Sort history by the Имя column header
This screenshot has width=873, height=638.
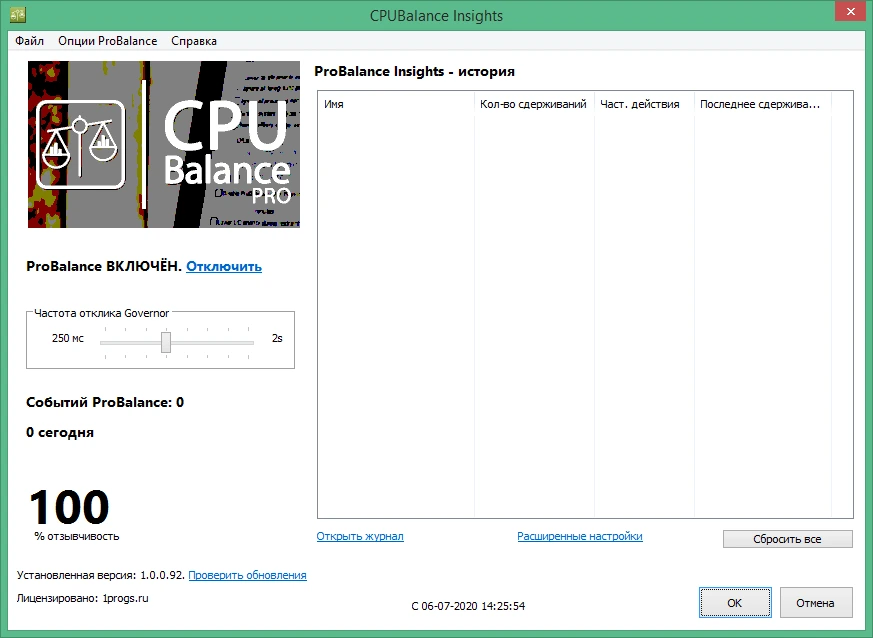[396, 104]
